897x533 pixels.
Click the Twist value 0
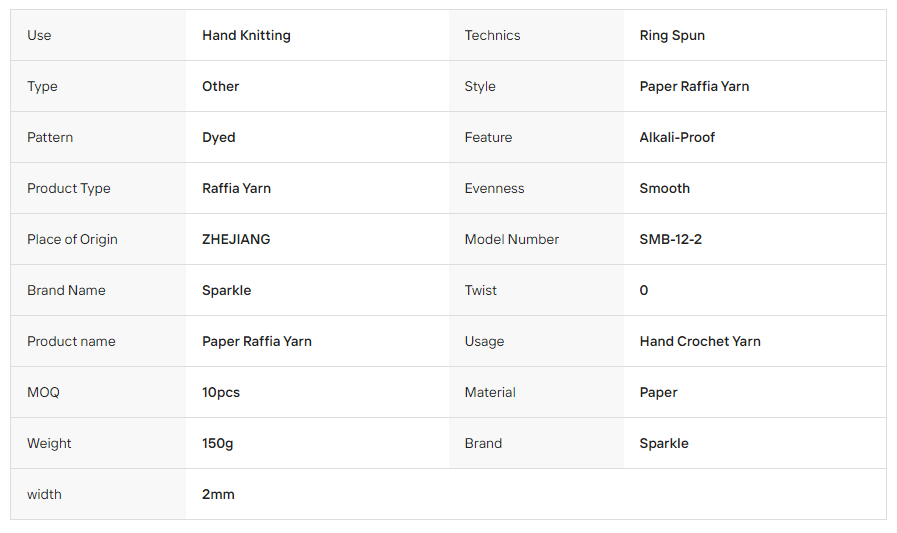pyautogui.click(x=644, y=290)
